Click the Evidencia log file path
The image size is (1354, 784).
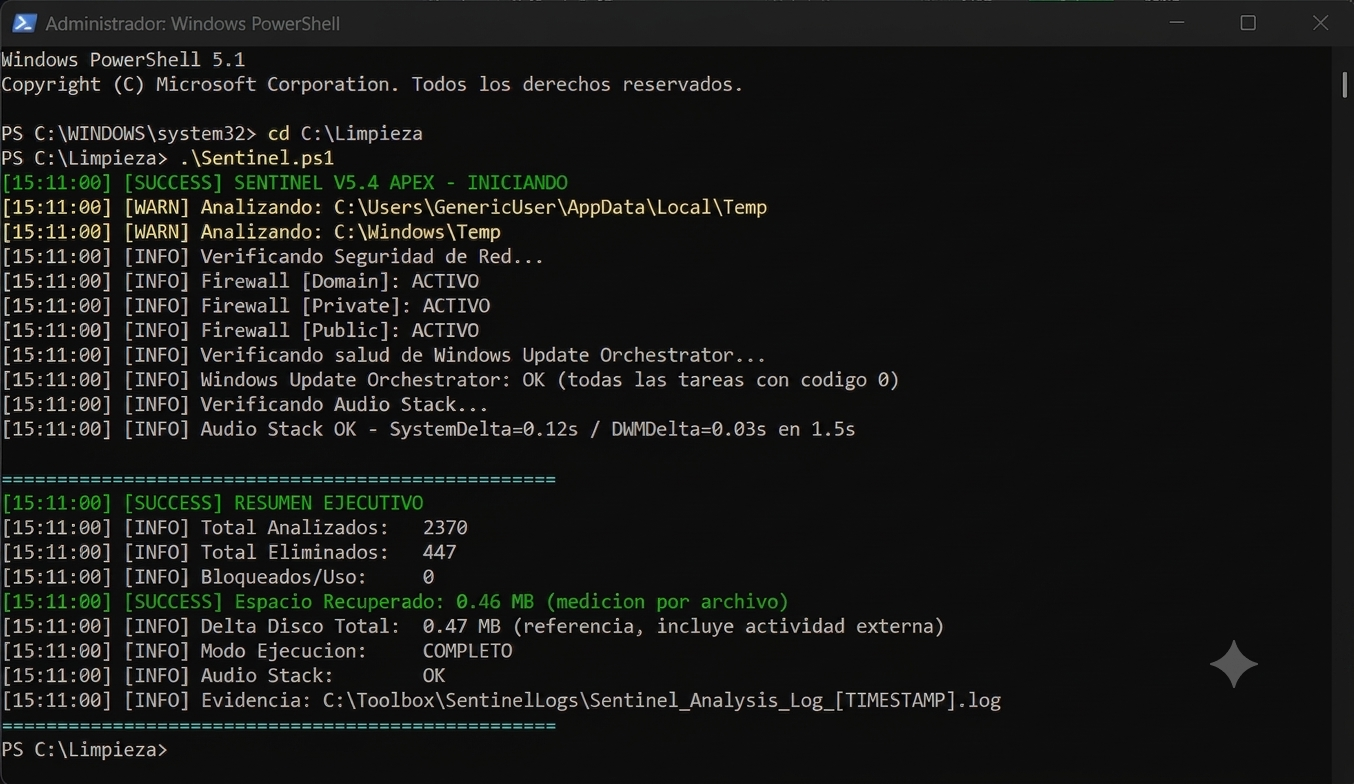661,700
